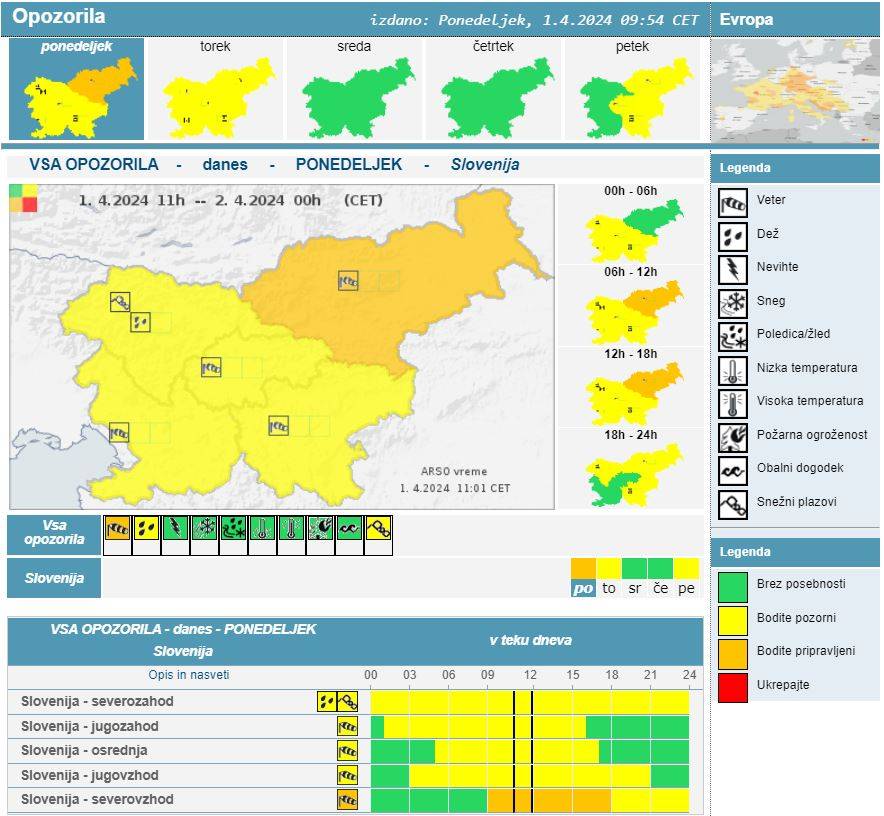Click the coastal event filter icon in Vsa opozorila row

click(349, 529)
